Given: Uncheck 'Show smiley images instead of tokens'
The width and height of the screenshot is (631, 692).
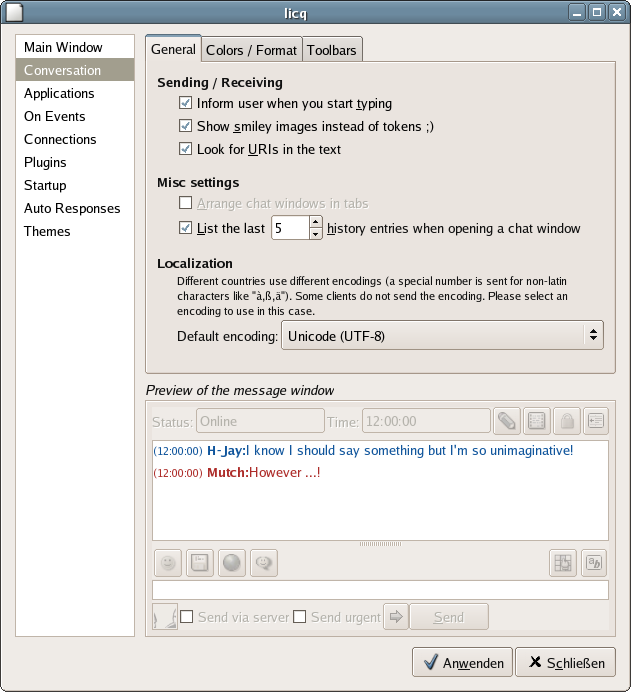Looking at the screenshot, I should [185, 126].
